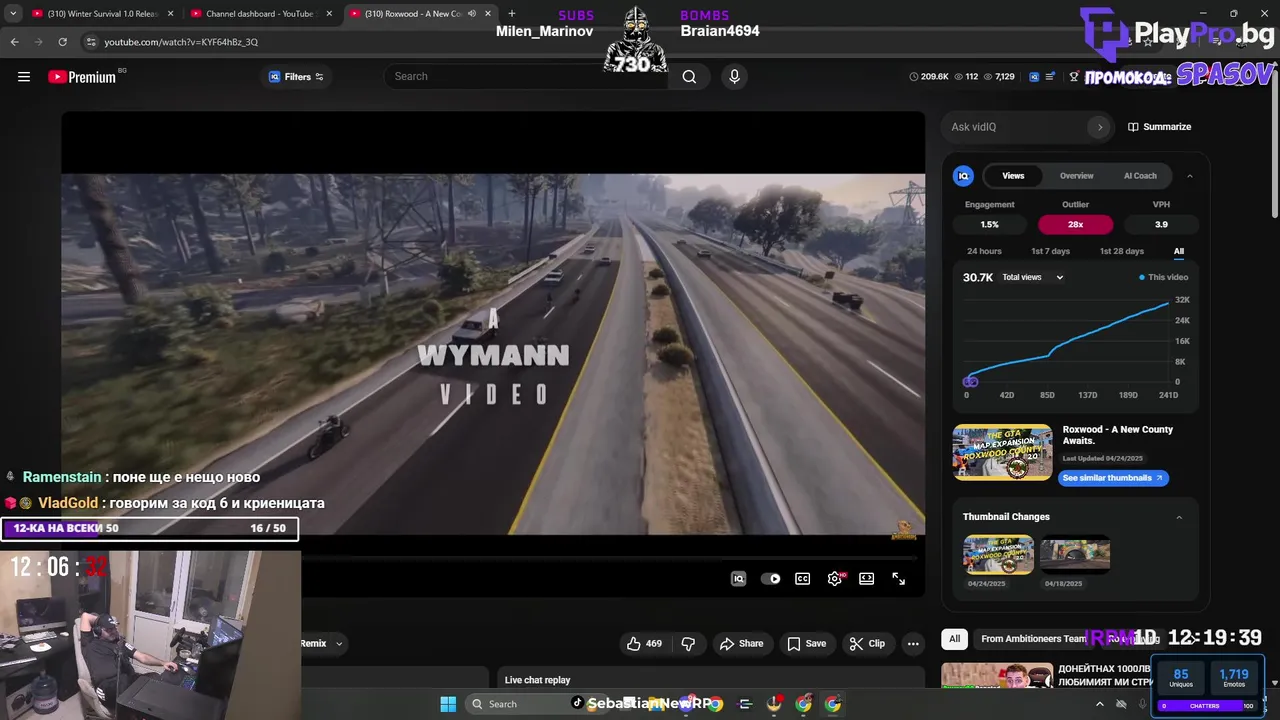Open the Remix dropdown arrow
The height and width of the screenshot is (720, 1280).
[x=338, y=644]
